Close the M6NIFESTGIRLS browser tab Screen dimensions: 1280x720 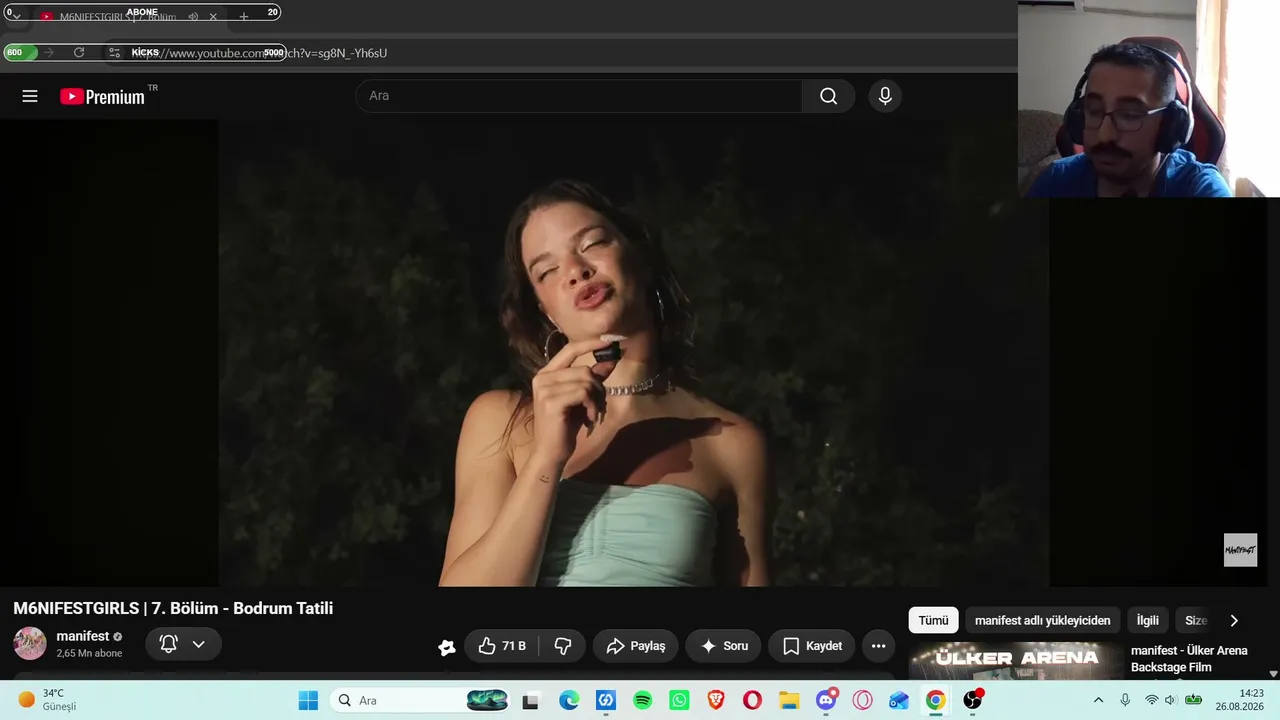[x=213, y=17]
